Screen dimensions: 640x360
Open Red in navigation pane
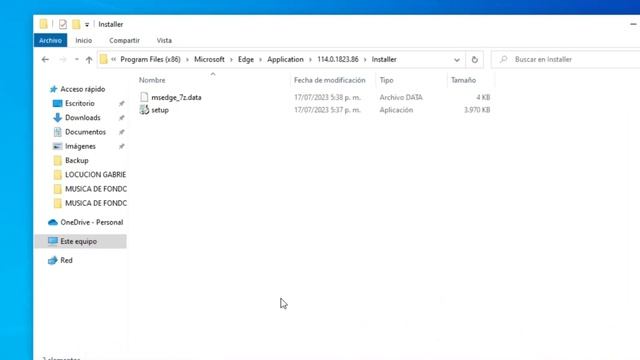pos(66,260)
